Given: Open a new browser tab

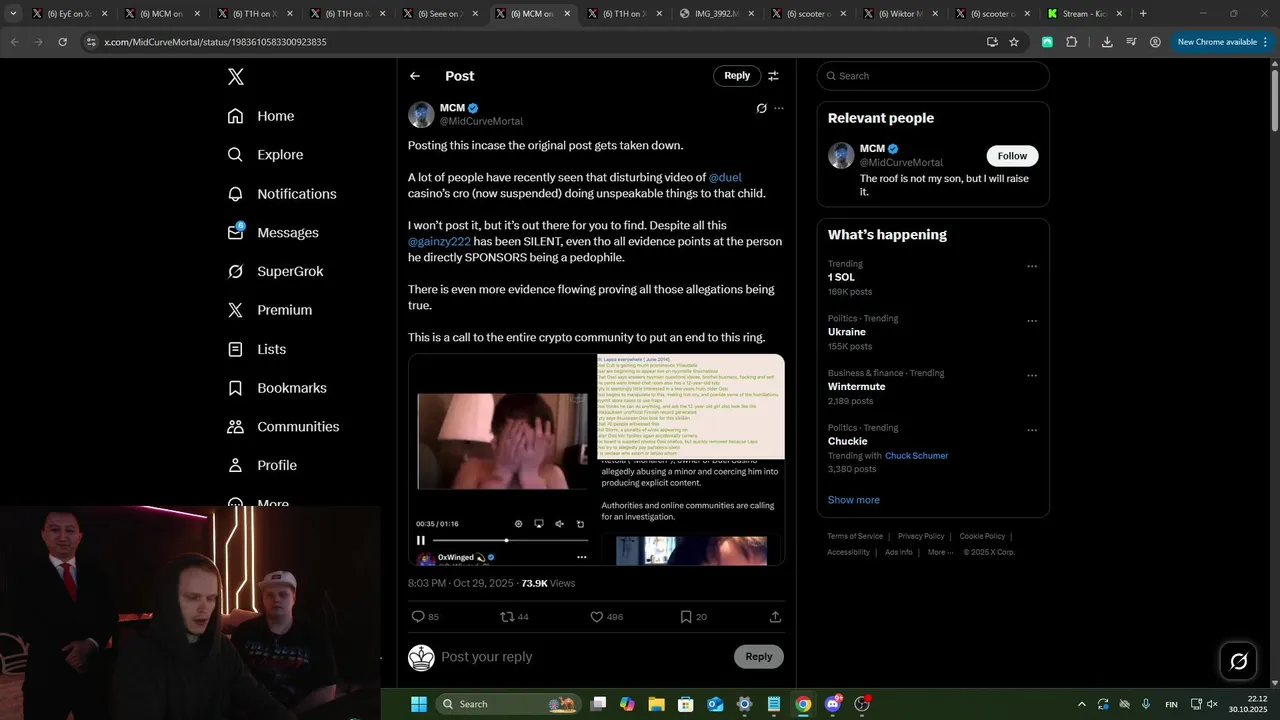Looking at the screenshot, I should (x=1143, y=14).
